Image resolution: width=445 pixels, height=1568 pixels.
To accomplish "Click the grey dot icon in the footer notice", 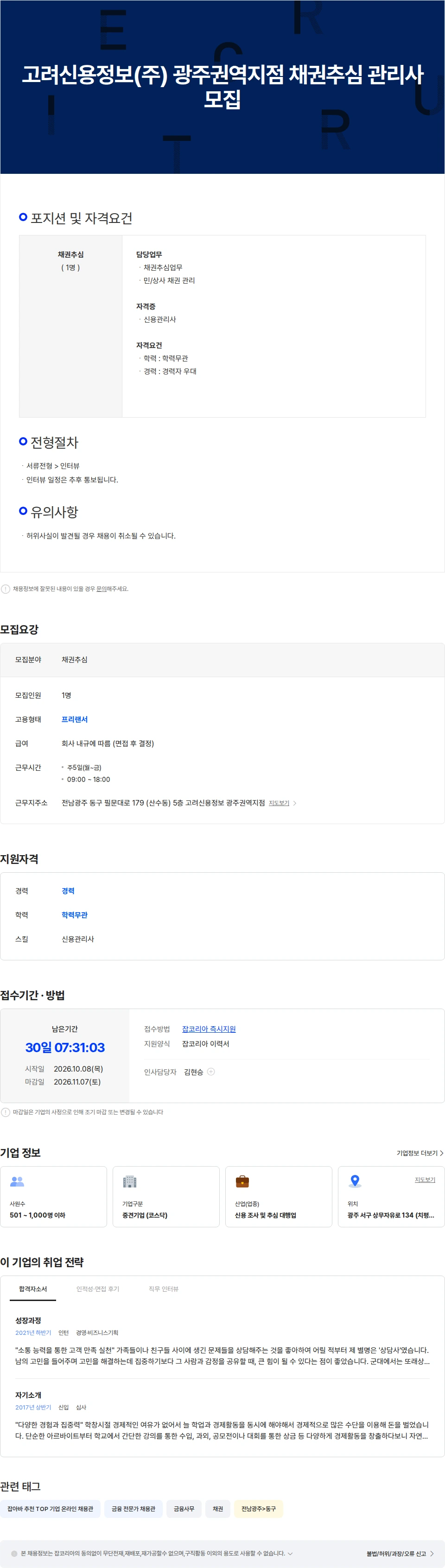I will [x=15, y=1553].
